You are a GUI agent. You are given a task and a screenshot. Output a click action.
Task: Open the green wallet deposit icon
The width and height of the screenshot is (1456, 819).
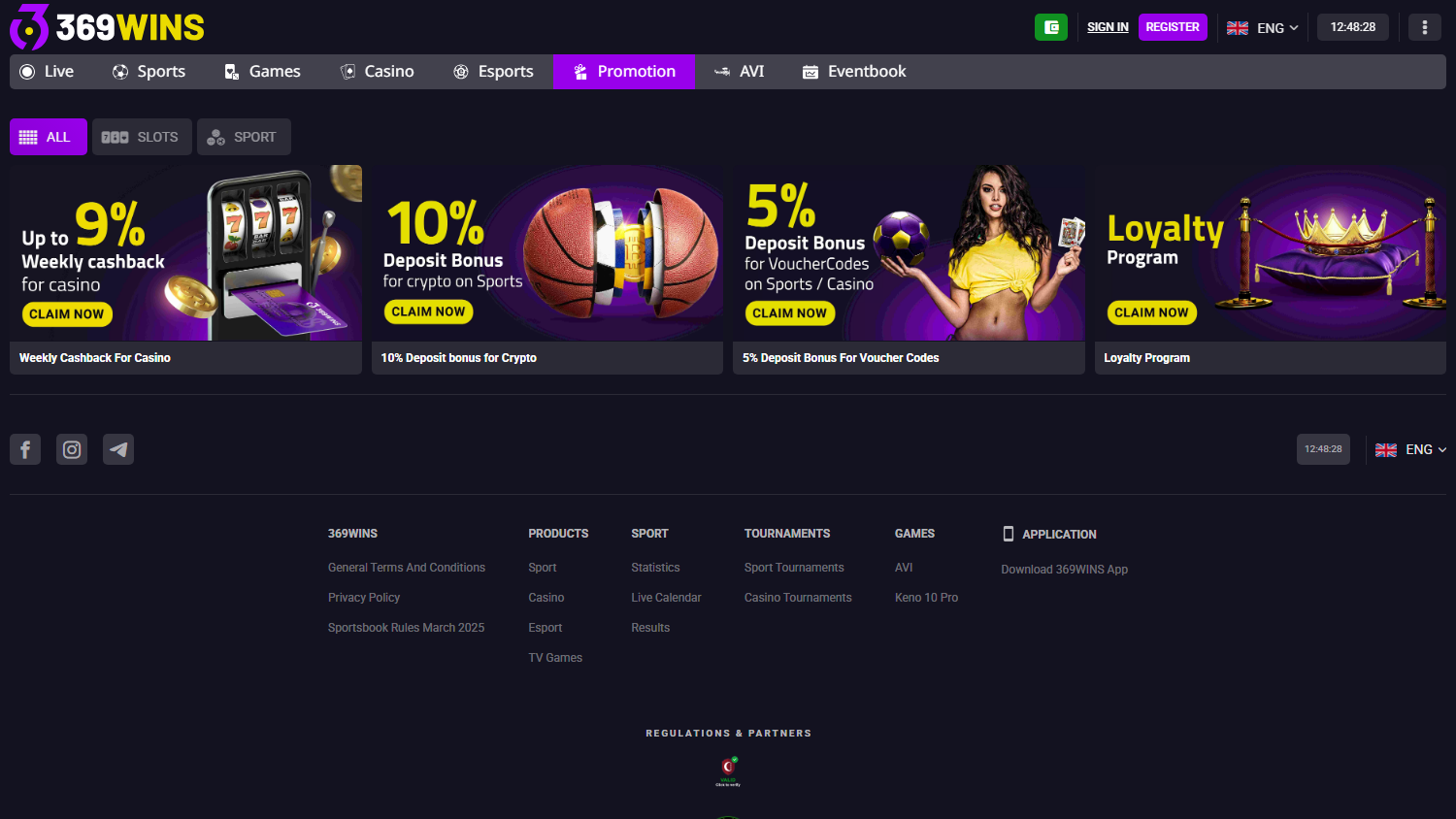(x=1051, y=27)
